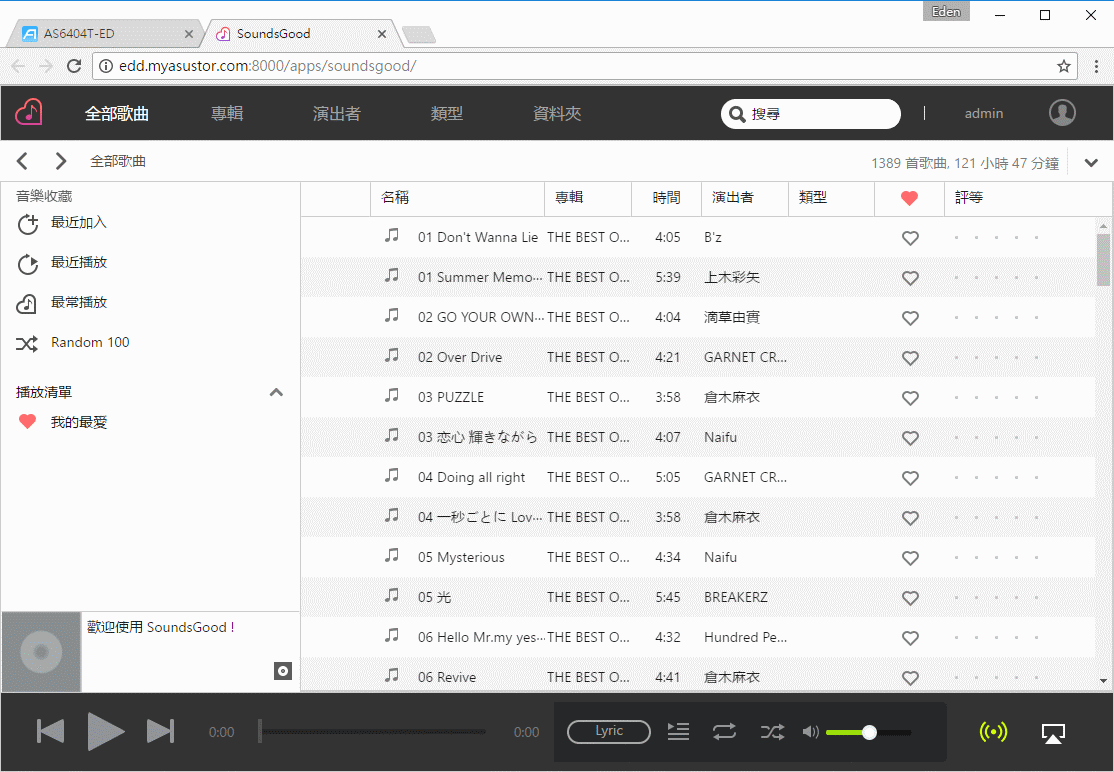Screen dimensions: 1114x772
Task: Open 最近播放 recently played list
Action: click(x=78, y=263)
